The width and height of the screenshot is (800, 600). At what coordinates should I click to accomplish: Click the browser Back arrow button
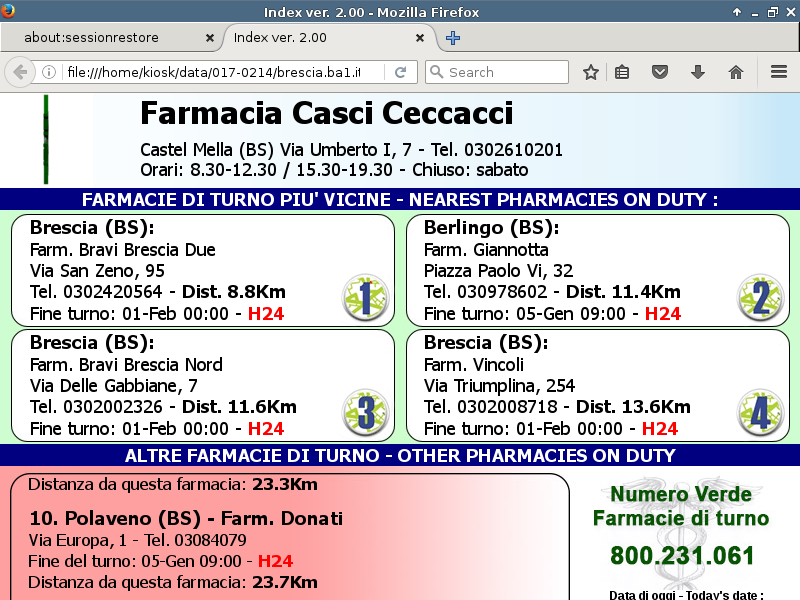pyautogui.click(x=19, y=72)
